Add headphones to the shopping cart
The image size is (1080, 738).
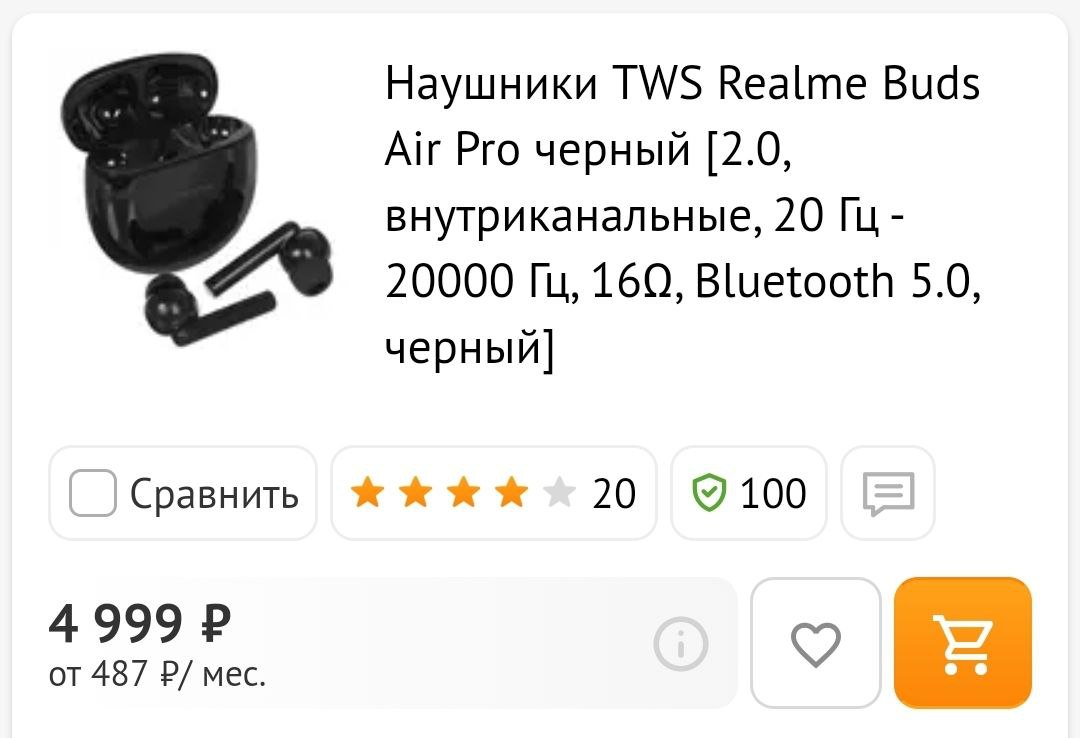[962, 643]
